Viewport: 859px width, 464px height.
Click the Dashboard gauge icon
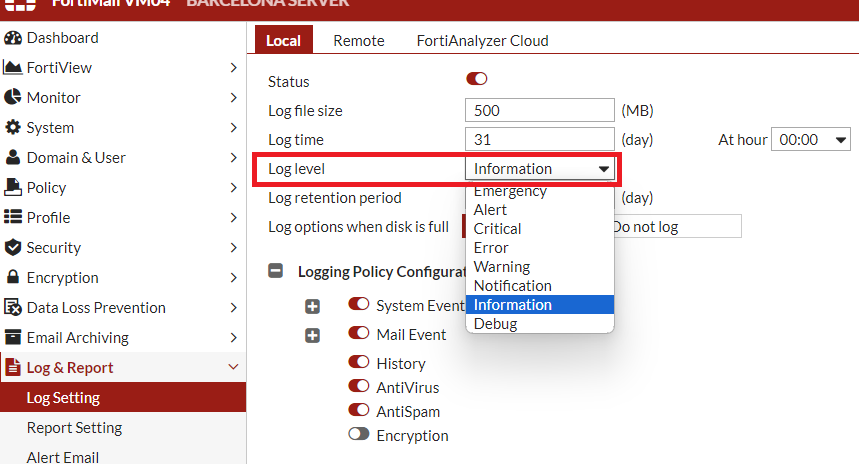point(13,38)
